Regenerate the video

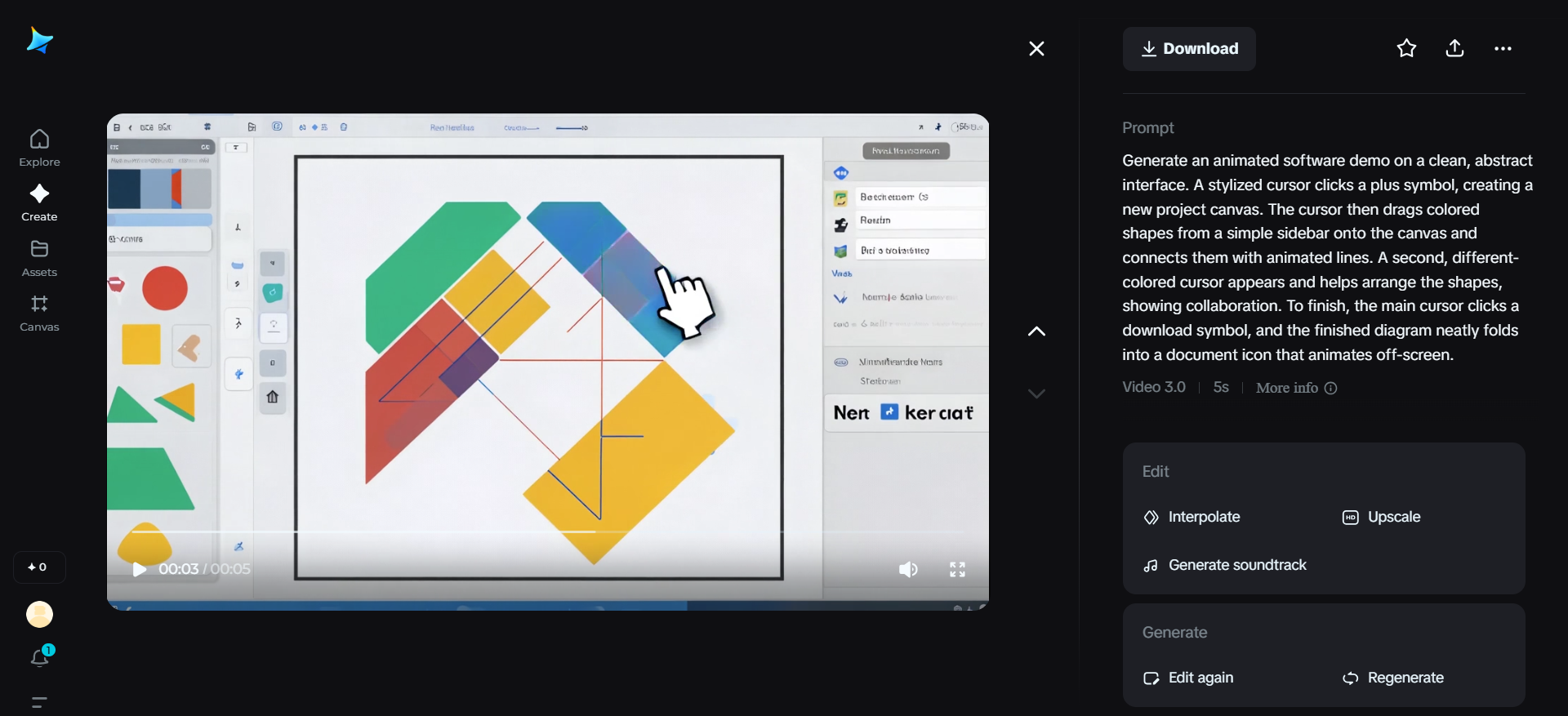1393,678
